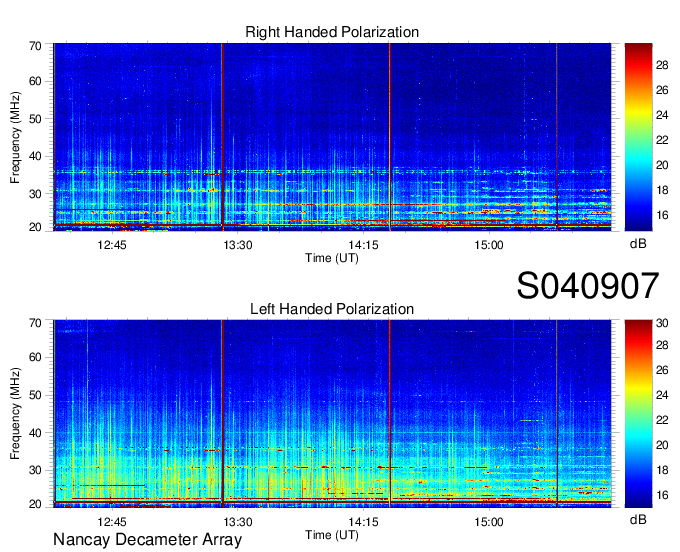Screen dimensions: 680x552
Task: Click the 60 MHz tick on Left Handed plot
Action: coord(35,358)
